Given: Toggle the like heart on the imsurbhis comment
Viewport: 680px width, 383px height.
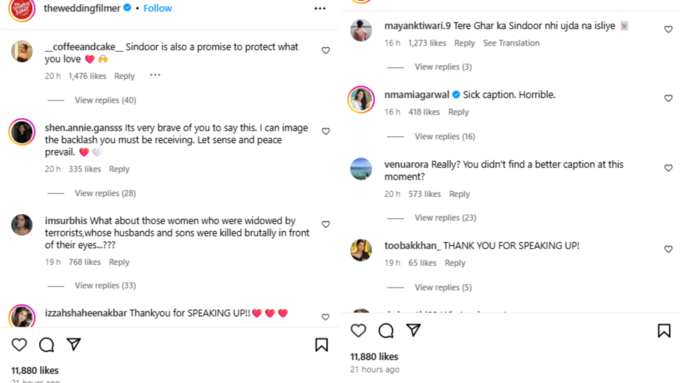Looking at the screenshot, I should point(326,224).
